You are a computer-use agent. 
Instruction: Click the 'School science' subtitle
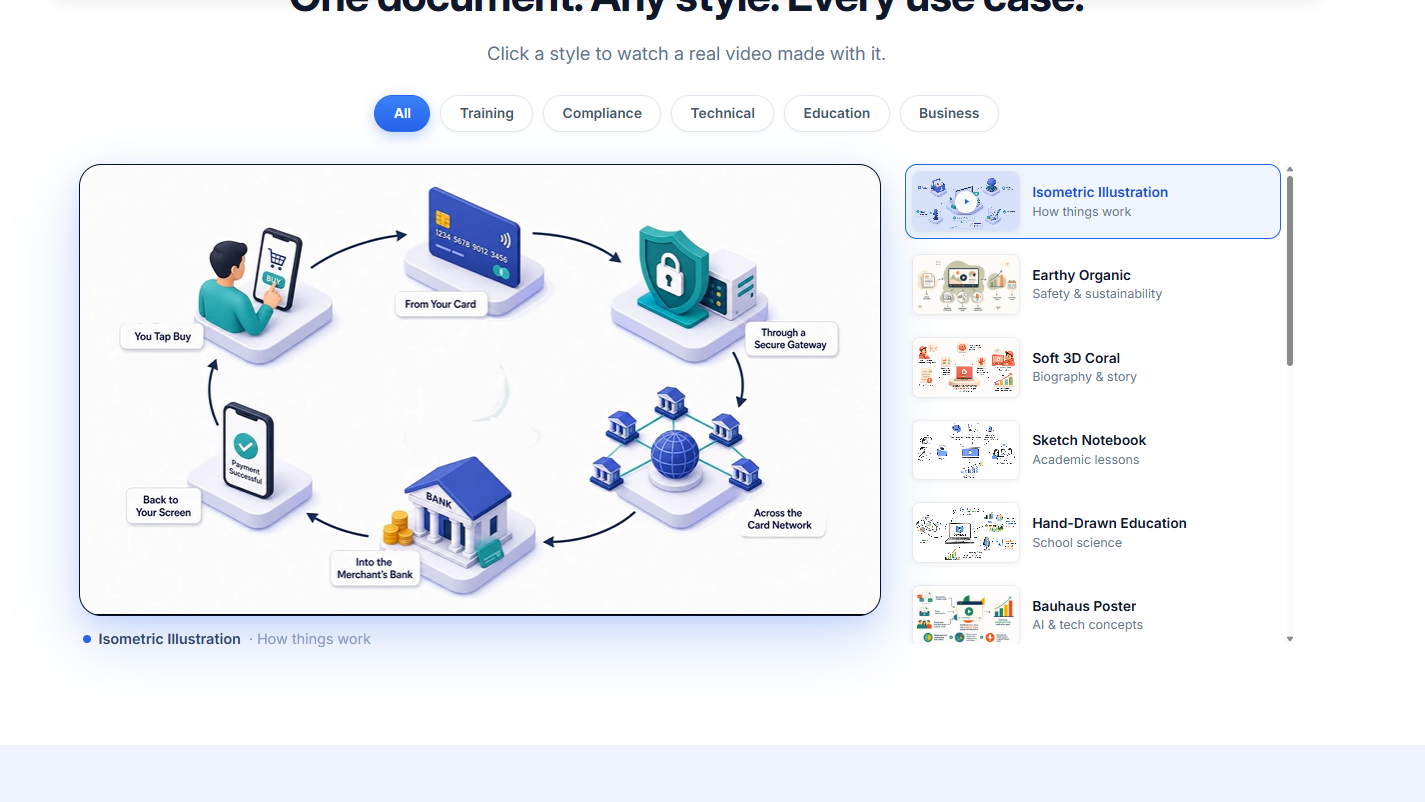click(1077, 543)
